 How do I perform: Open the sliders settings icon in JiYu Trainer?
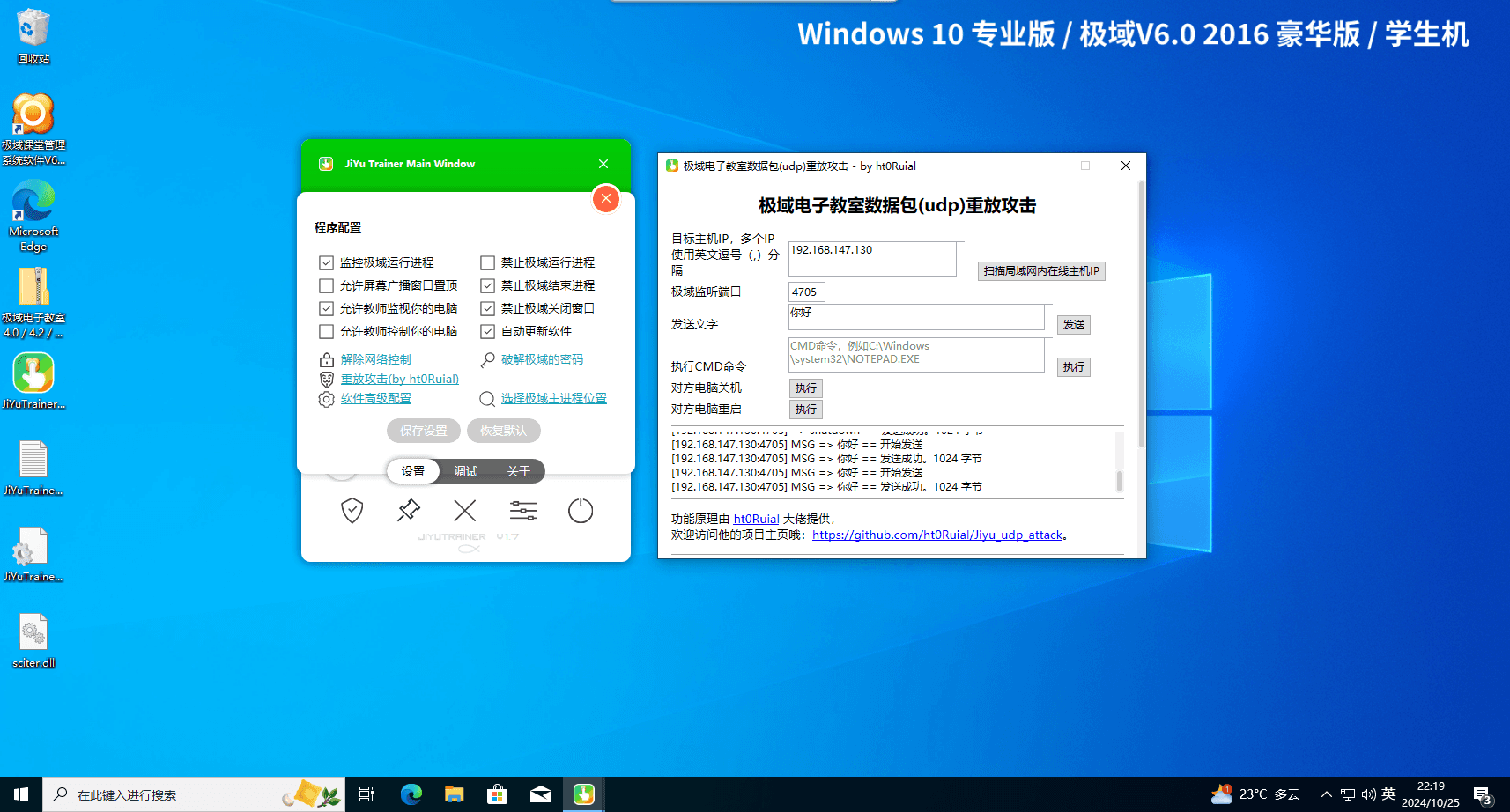tap(523, 511)
